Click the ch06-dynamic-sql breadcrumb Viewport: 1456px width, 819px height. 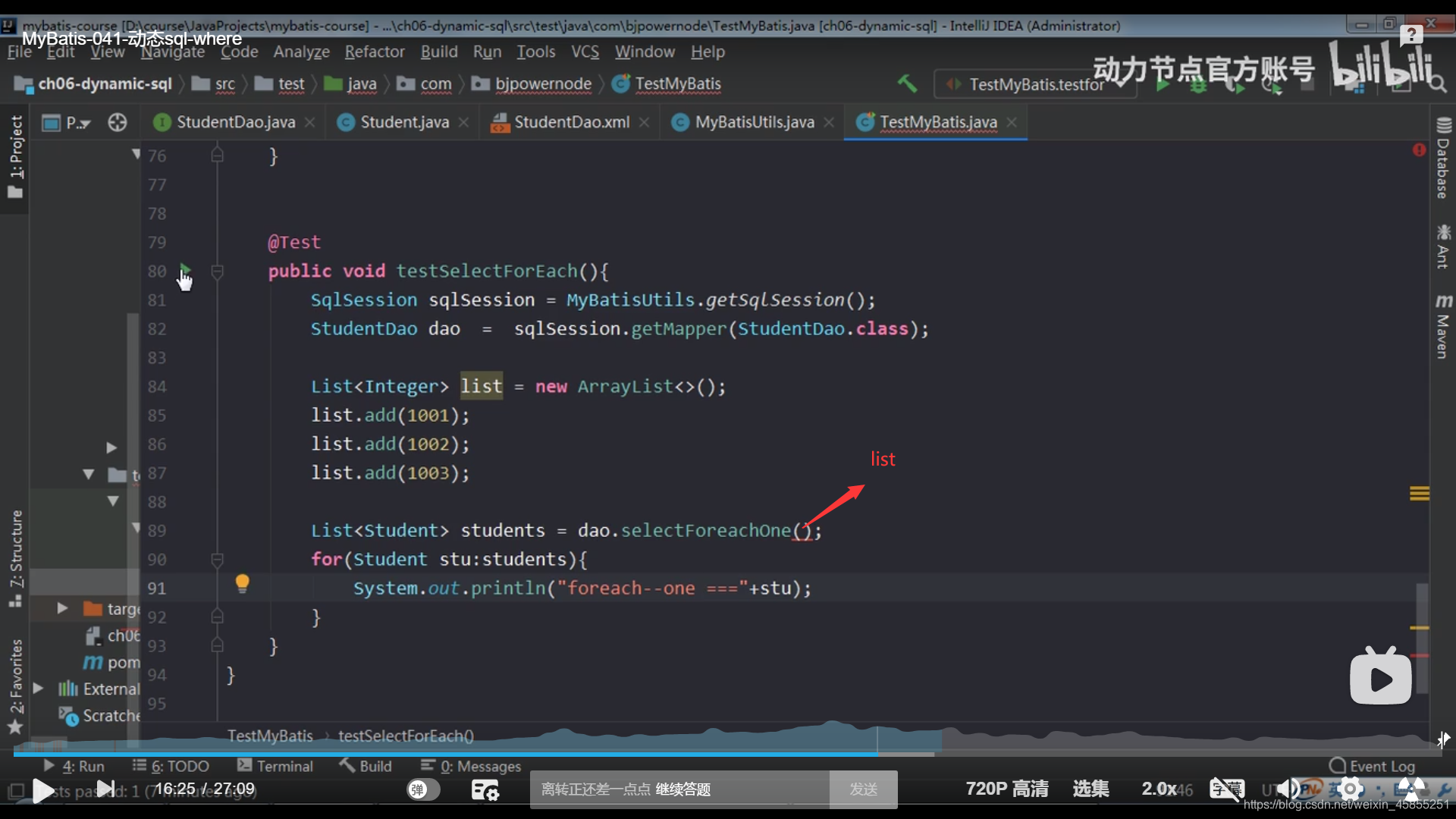coord(93,84)
